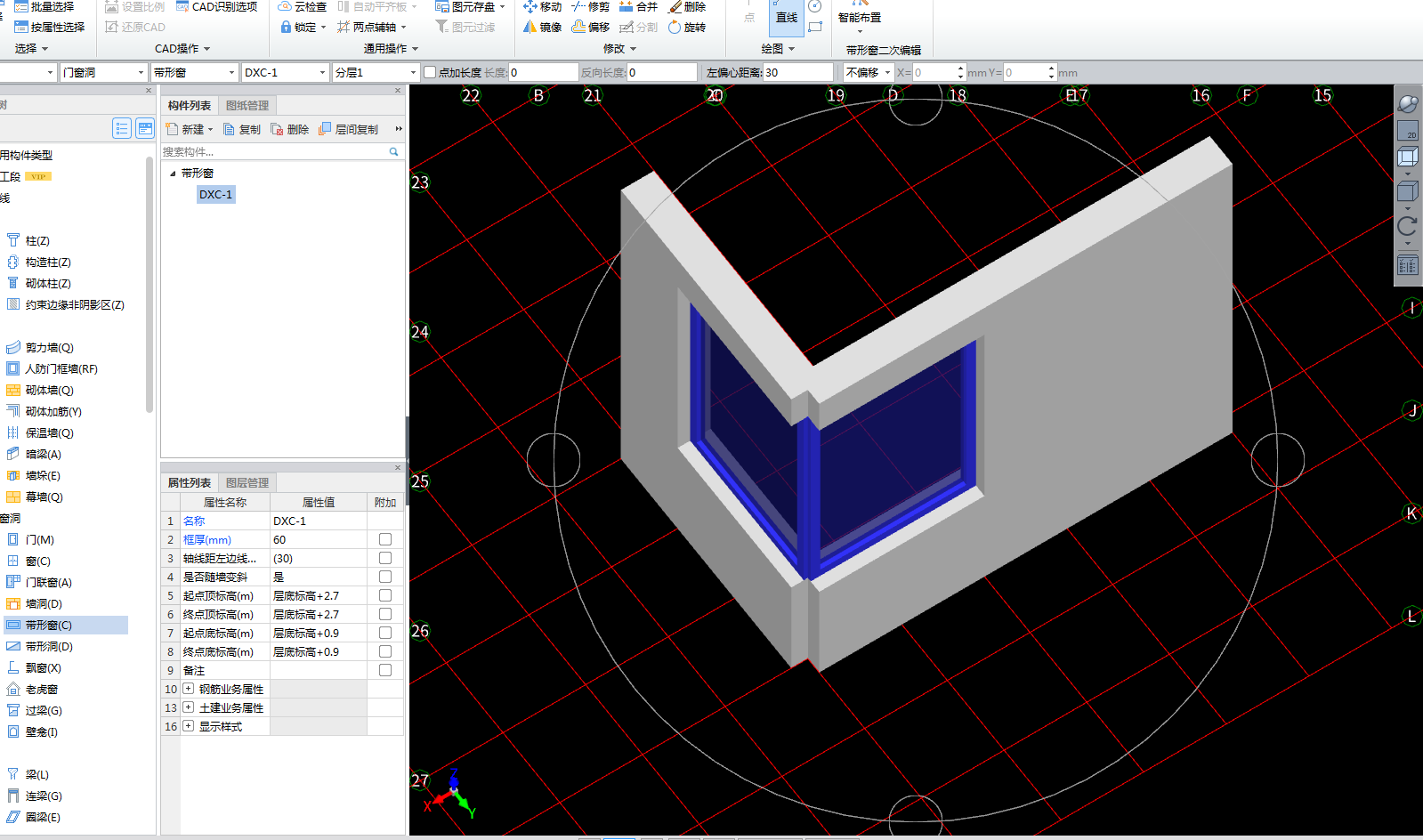Check the 附加 box for 轴线距左边线
Image resolution: width=1423 pixels, height=840 pixels.
[x=385, y=558]
